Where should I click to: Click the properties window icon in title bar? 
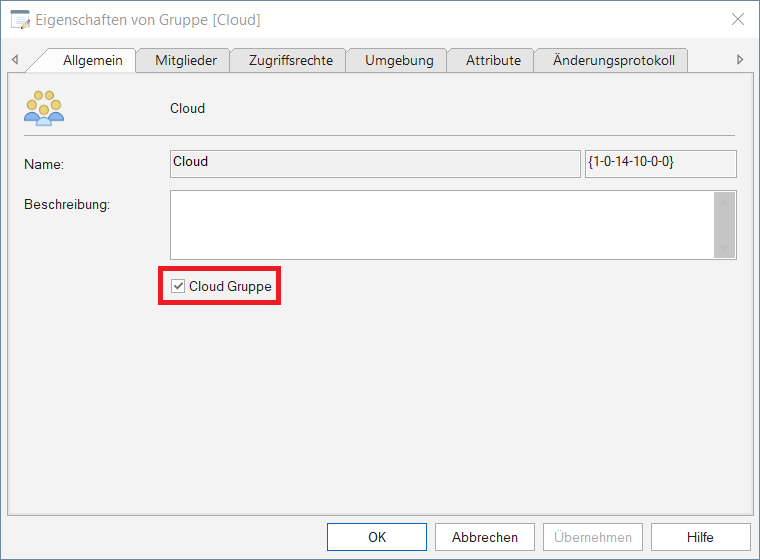[x=20, y=19]
